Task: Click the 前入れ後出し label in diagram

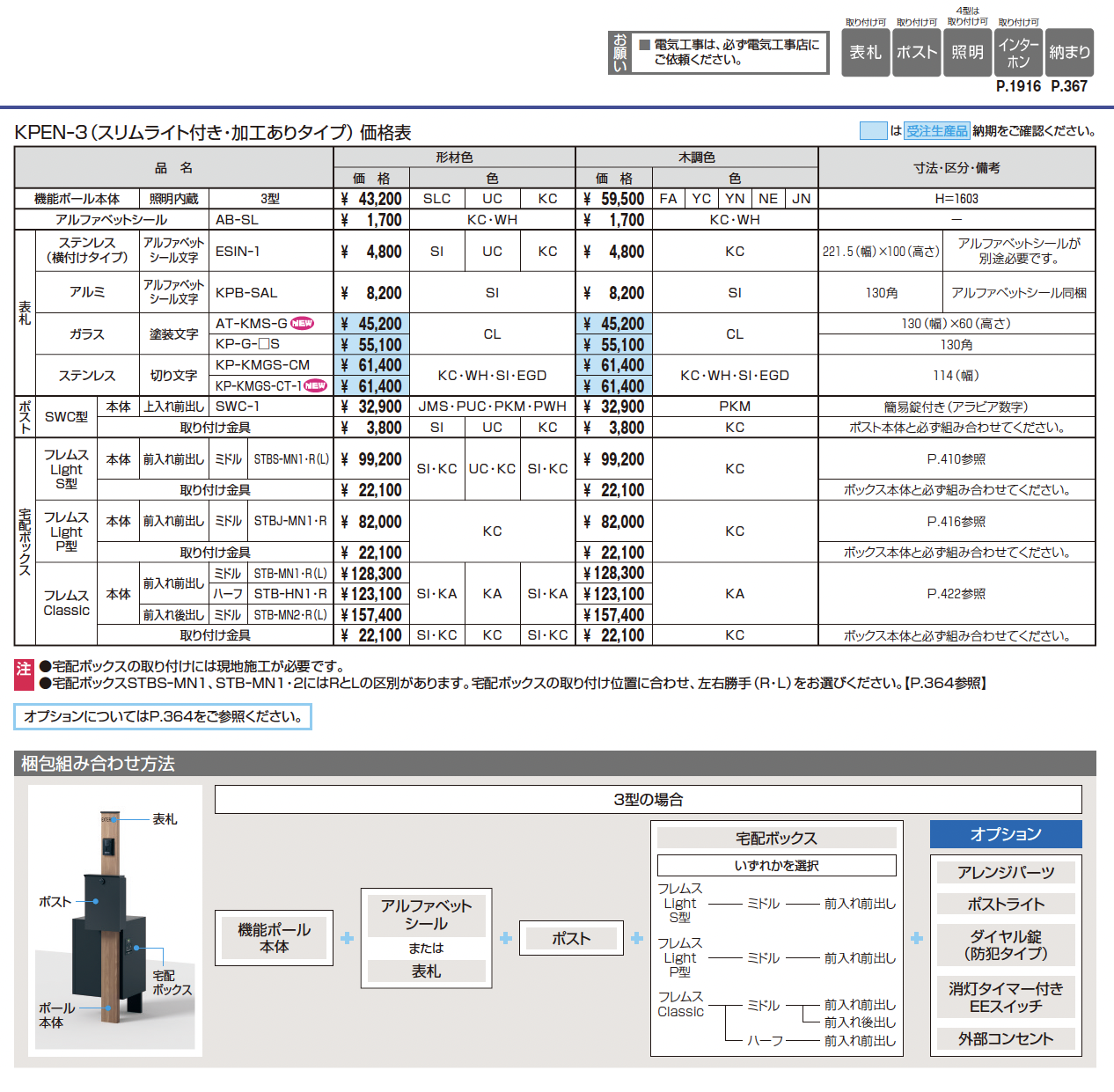Action: pyautogui.click(x=860, y=1022)
